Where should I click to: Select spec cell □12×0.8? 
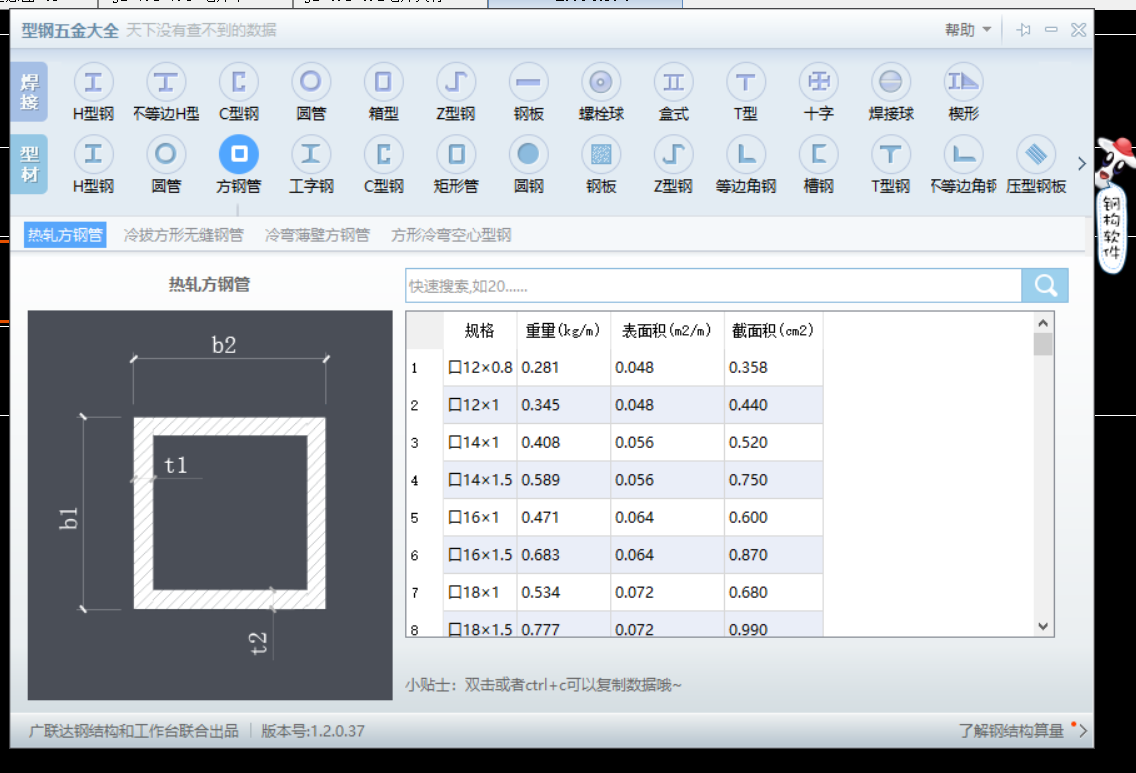(x=480, y=367)
